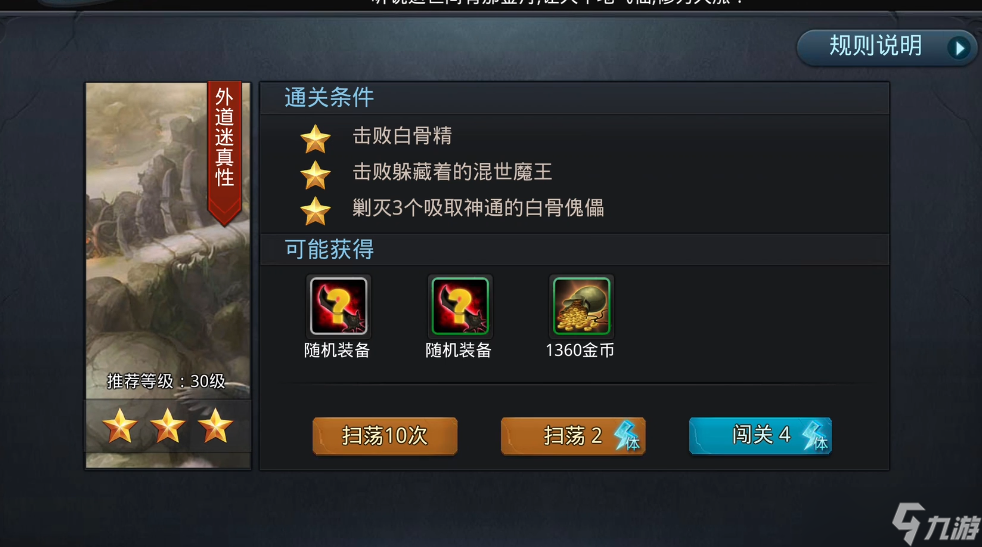
Task: Click the arrow icon on 规则说明
Action: click(959, 48)
